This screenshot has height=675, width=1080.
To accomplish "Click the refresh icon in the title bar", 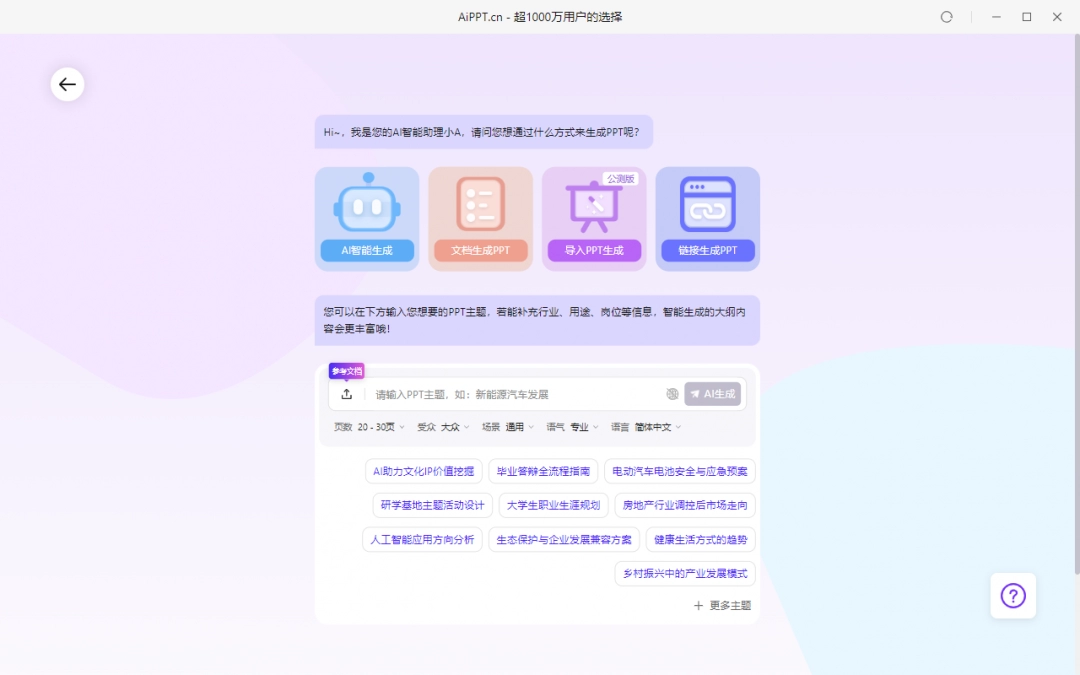I will pos(946,17).
